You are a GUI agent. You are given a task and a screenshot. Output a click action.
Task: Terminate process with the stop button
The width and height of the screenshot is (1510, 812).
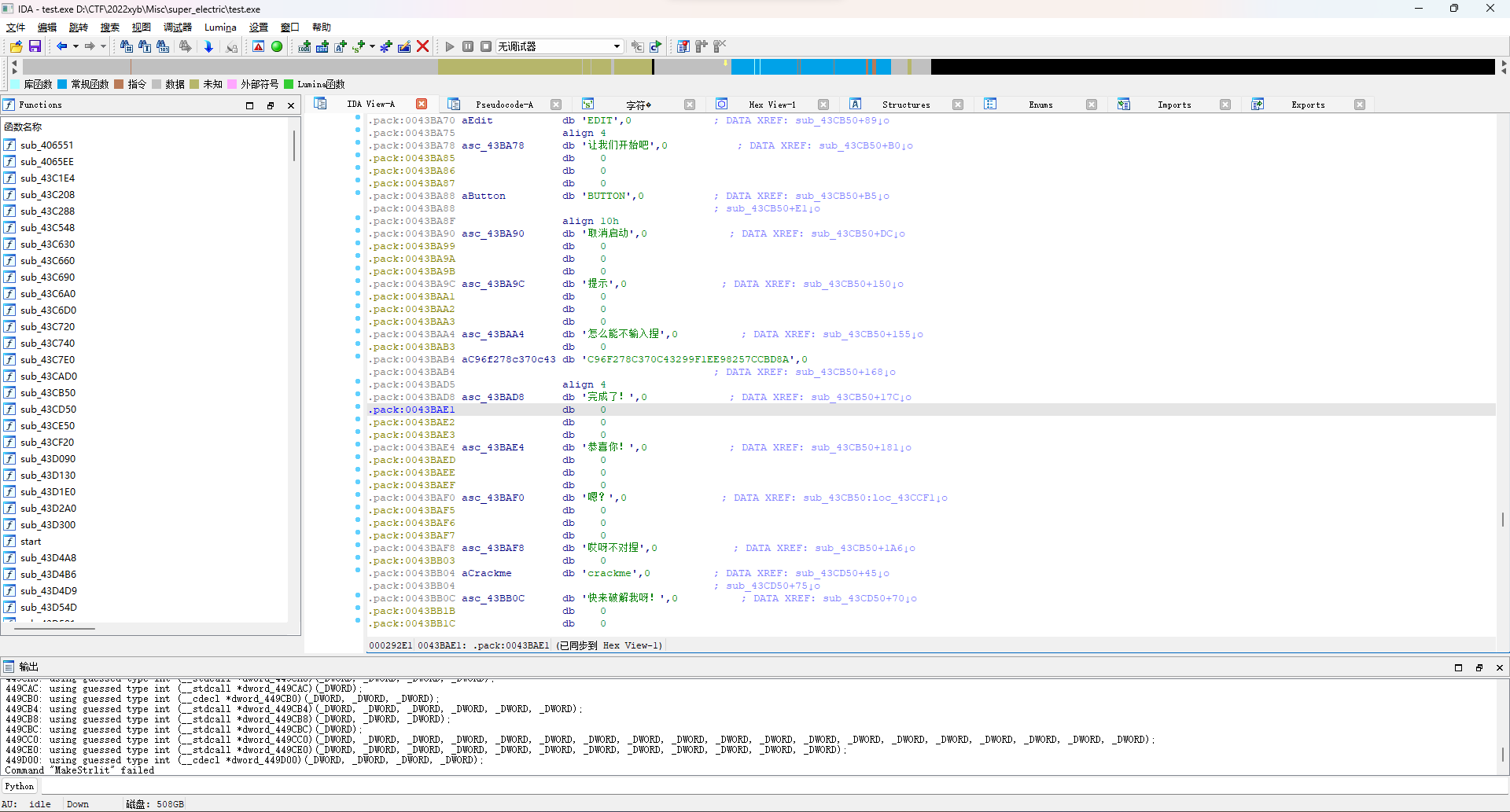point(486,46)
